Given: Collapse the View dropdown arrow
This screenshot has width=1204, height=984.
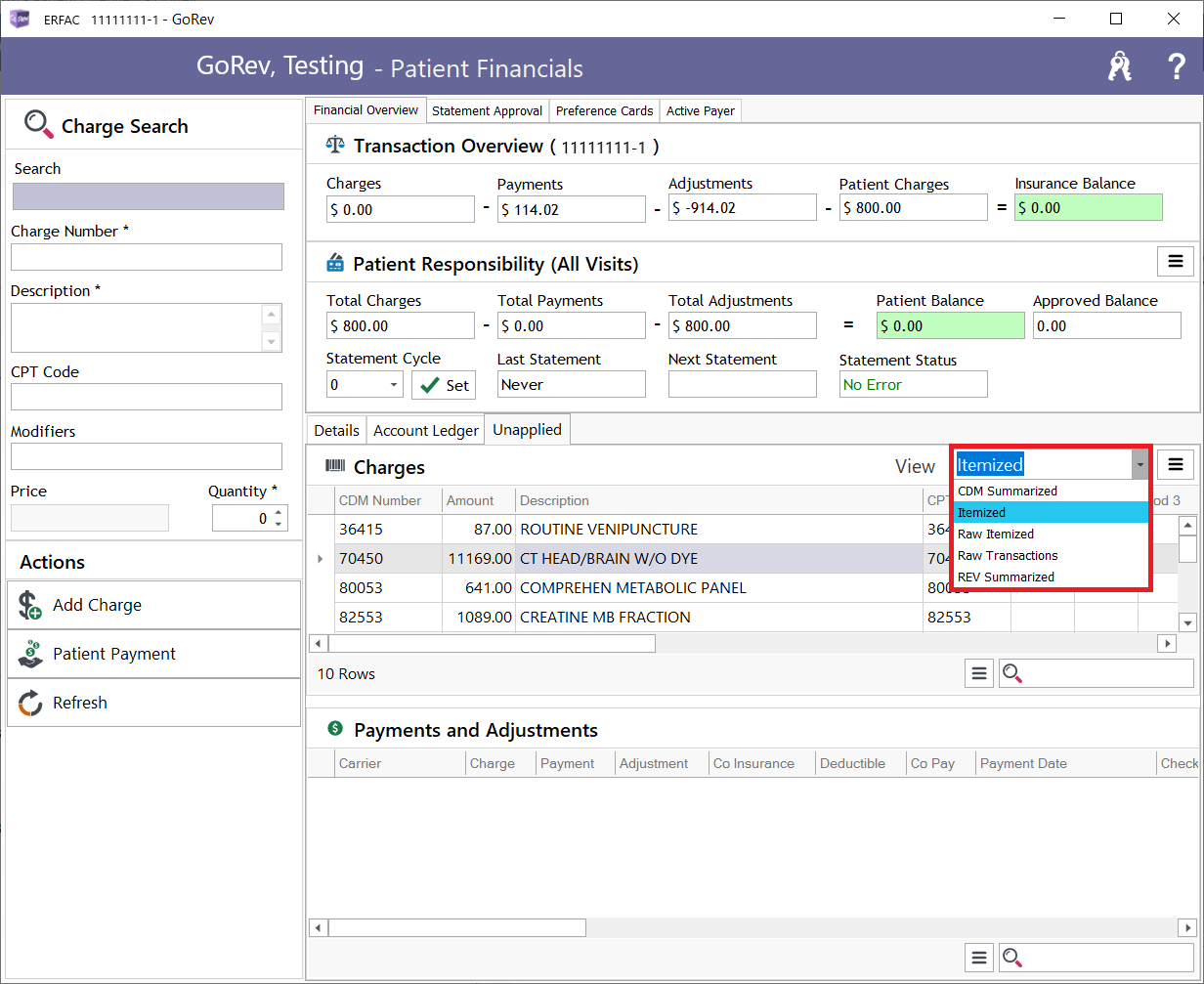Looking at the screenshot, I should coord(1139,465).
